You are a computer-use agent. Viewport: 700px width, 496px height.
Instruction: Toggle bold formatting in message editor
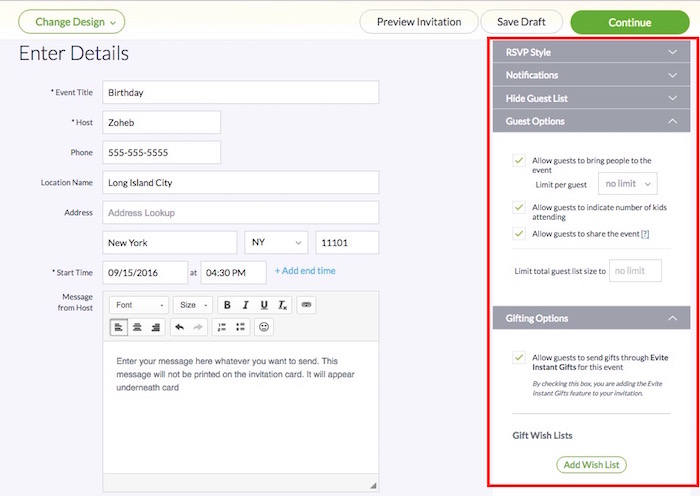(x=228, y=305)
